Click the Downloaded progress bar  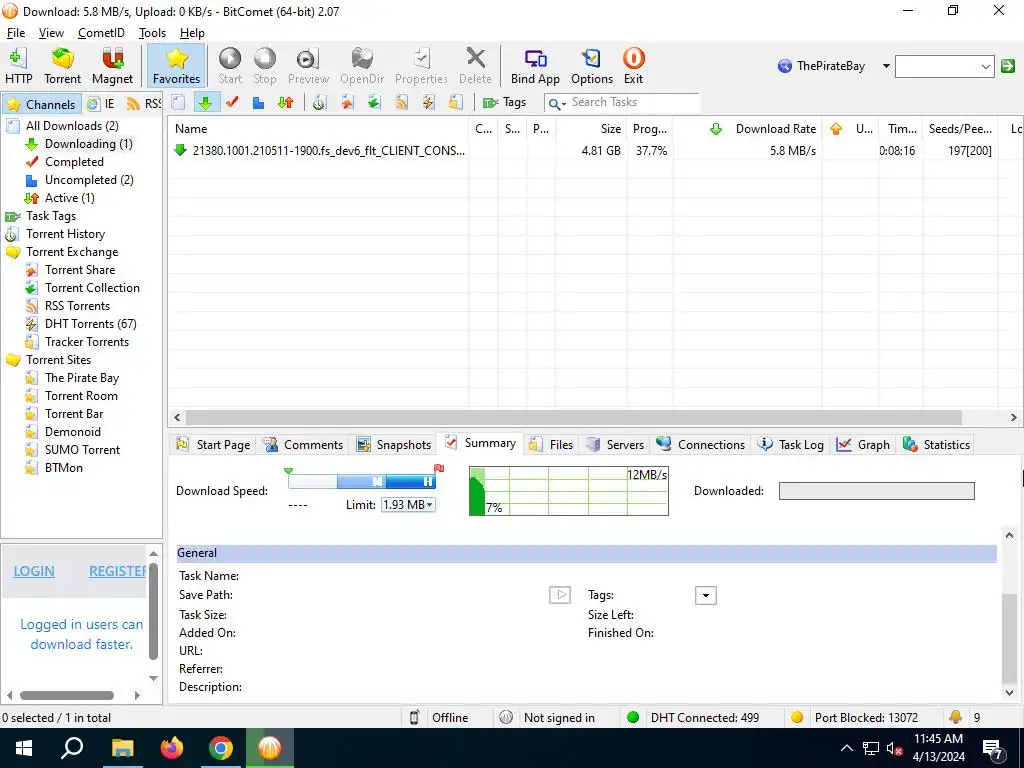[876, 491]
